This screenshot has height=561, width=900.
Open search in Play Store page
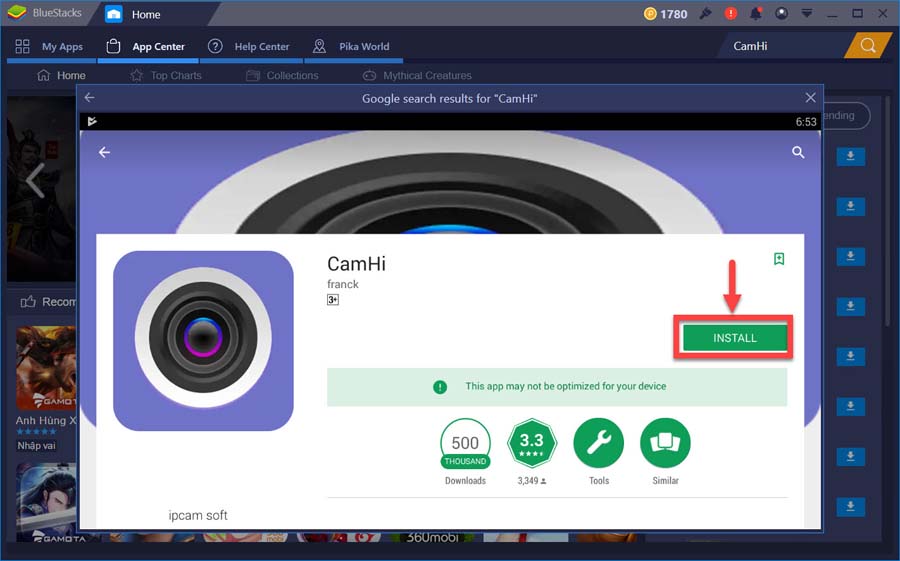tap(798, 152)
